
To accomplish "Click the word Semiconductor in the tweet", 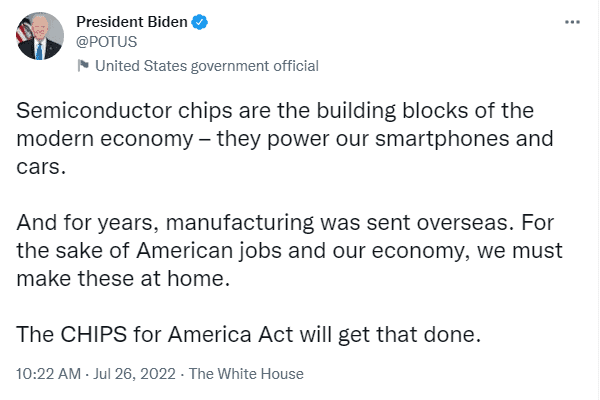I will (x=94, y=111).
